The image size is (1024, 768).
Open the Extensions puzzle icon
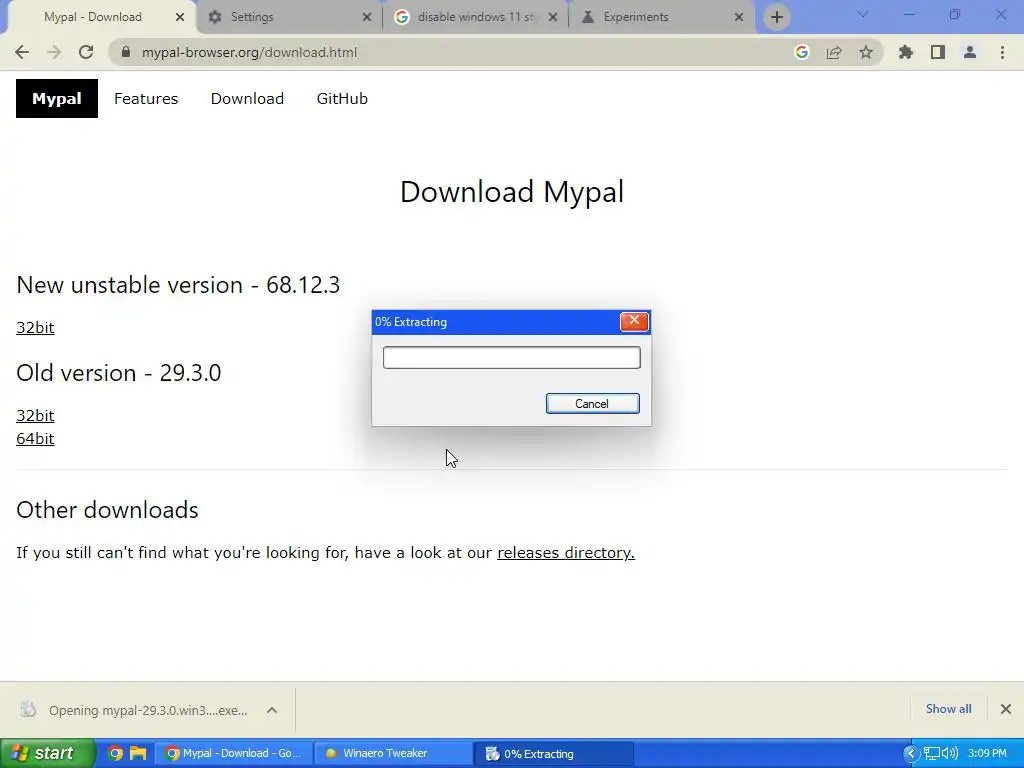(905, 52)
